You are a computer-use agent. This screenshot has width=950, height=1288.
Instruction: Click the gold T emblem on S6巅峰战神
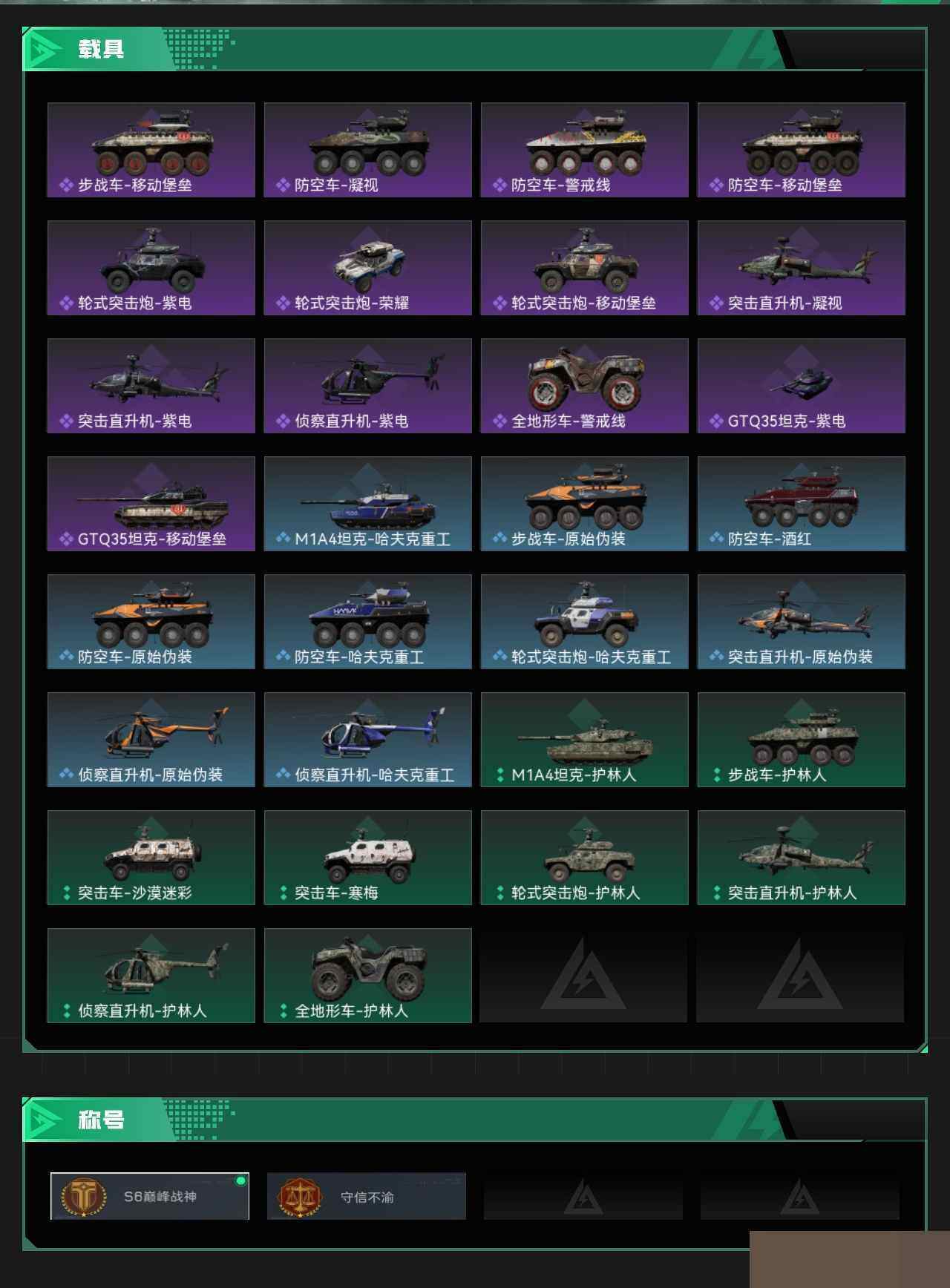click(83, 1197)
